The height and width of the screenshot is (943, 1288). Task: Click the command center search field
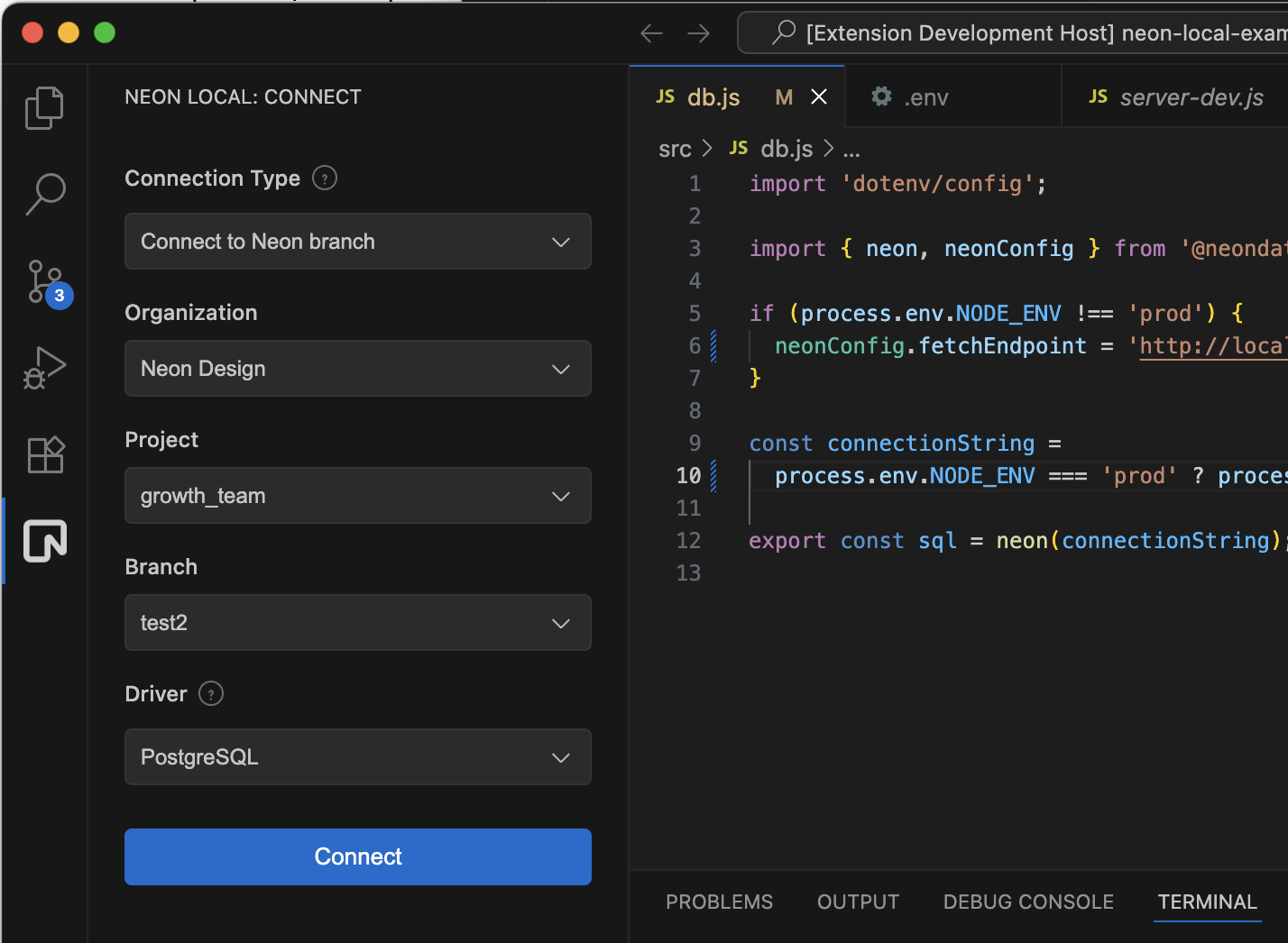tap(1013, 33)
